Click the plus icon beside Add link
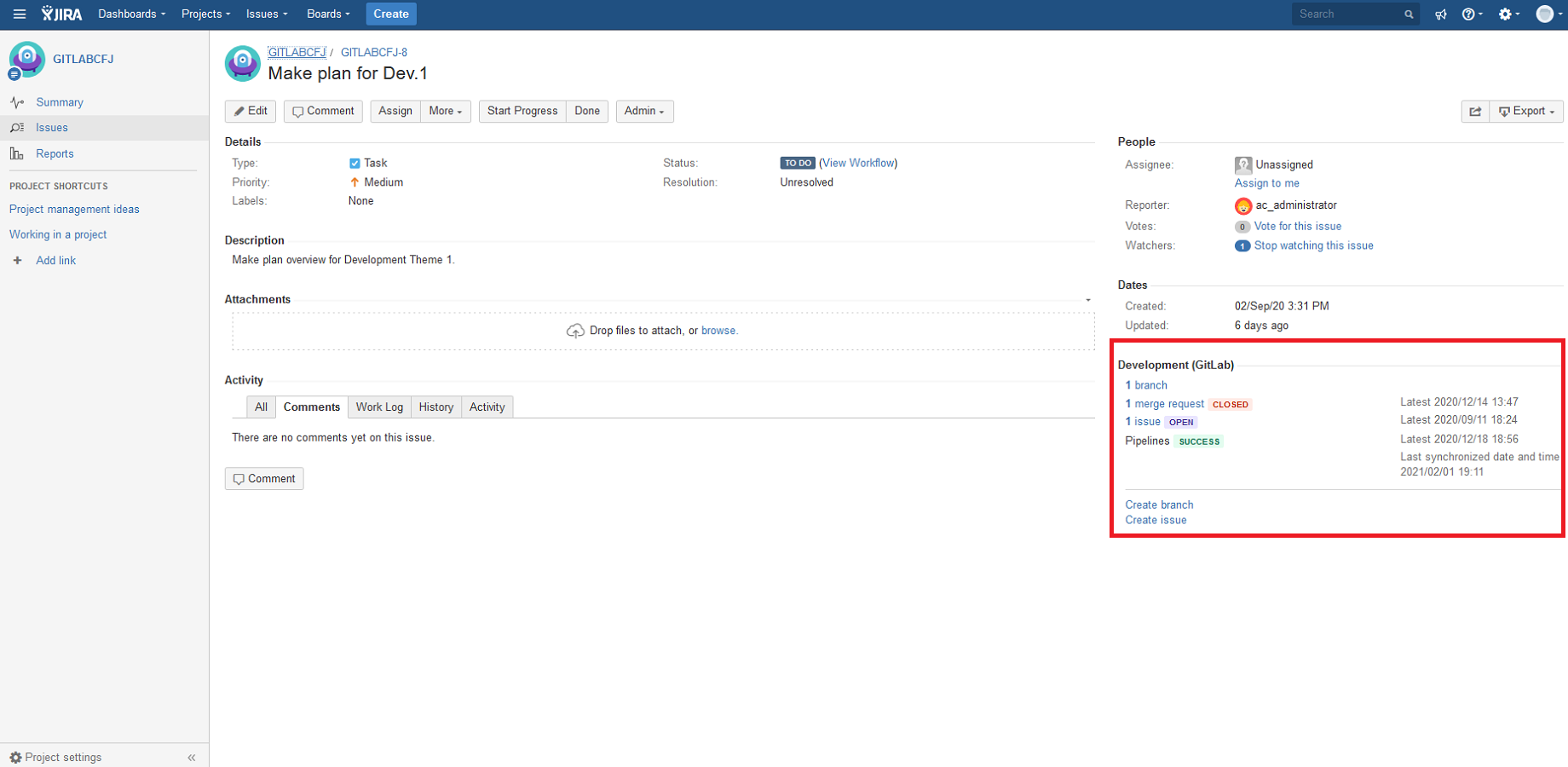 [17, 260]
